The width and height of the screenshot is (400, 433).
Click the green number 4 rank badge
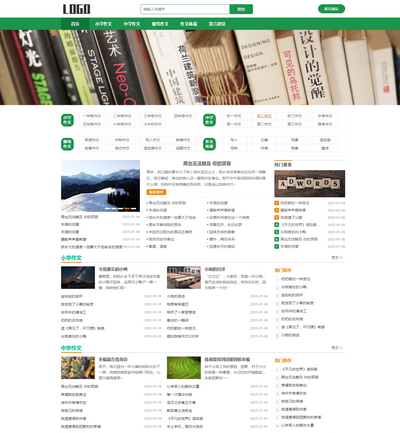(276, 225)
